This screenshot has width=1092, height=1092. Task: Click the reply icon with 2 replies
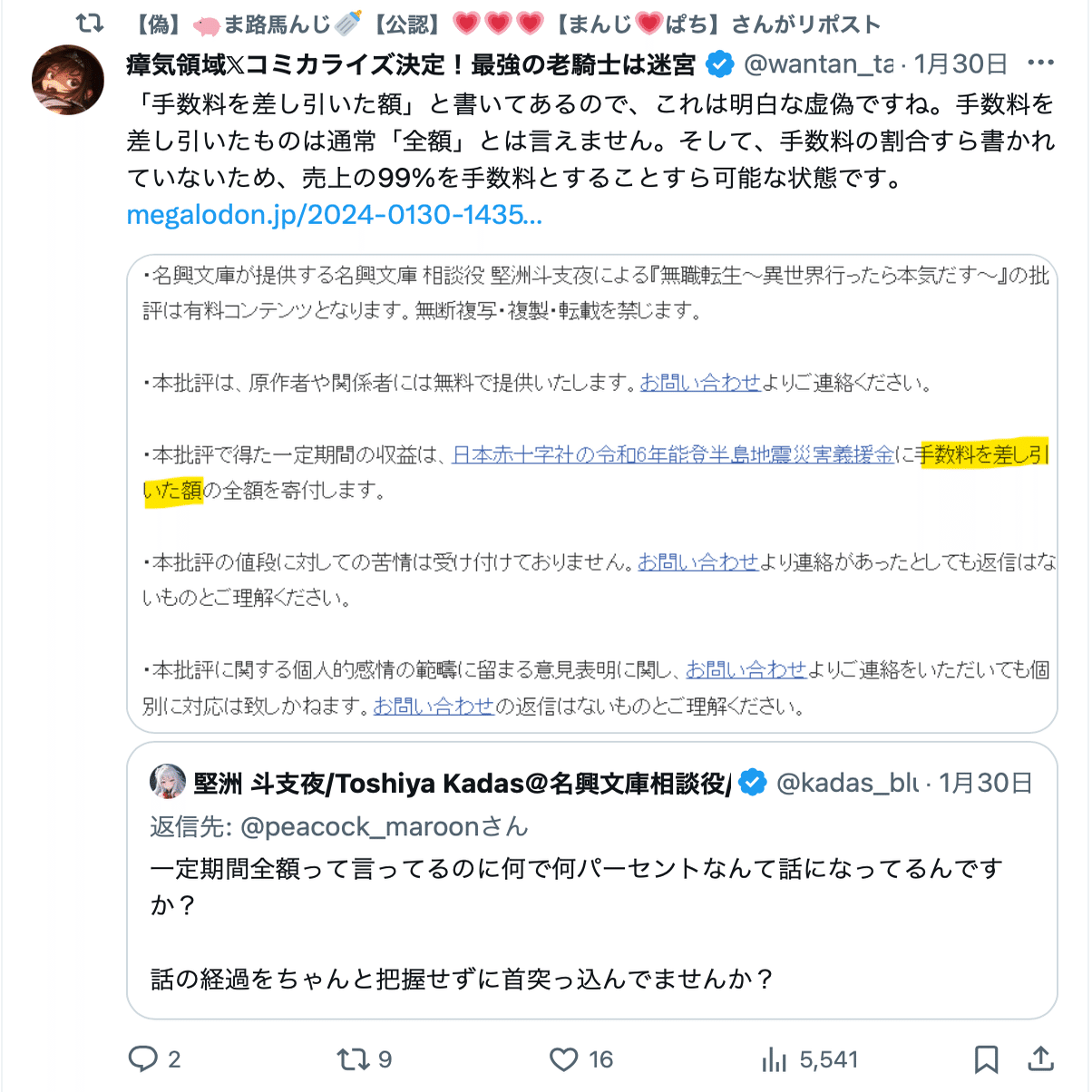pos(143,1058)
